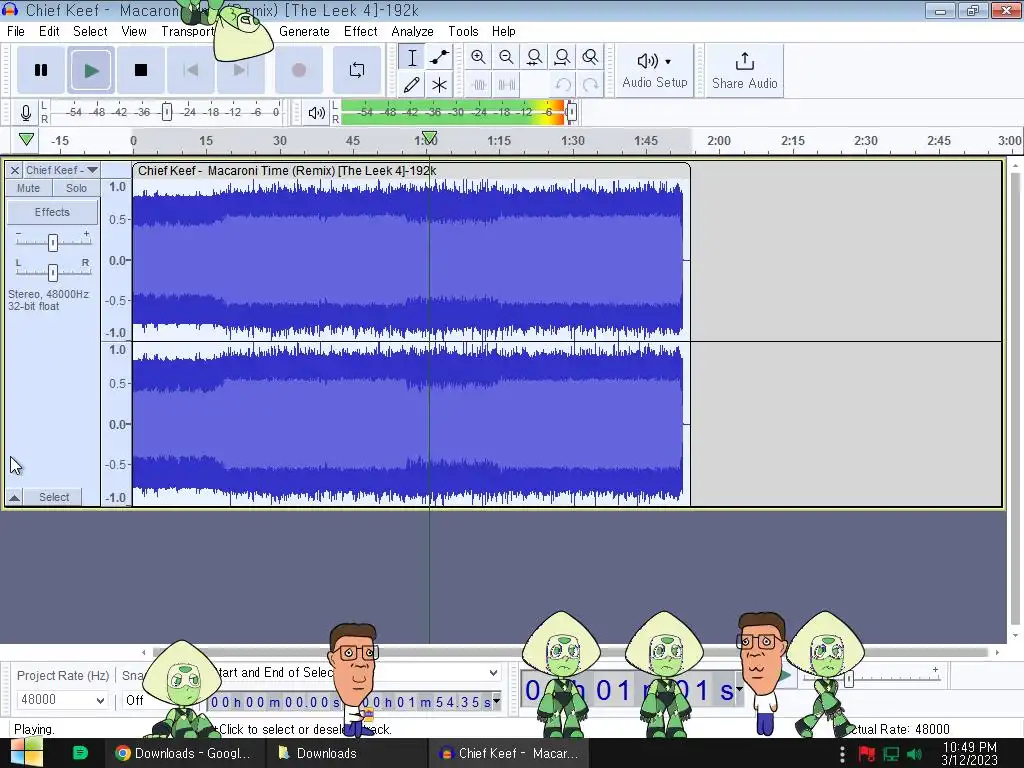The width and height of the screenshot is (1024, 768).
Task: Fit project to width zoom icon
Action: (562, 57)
